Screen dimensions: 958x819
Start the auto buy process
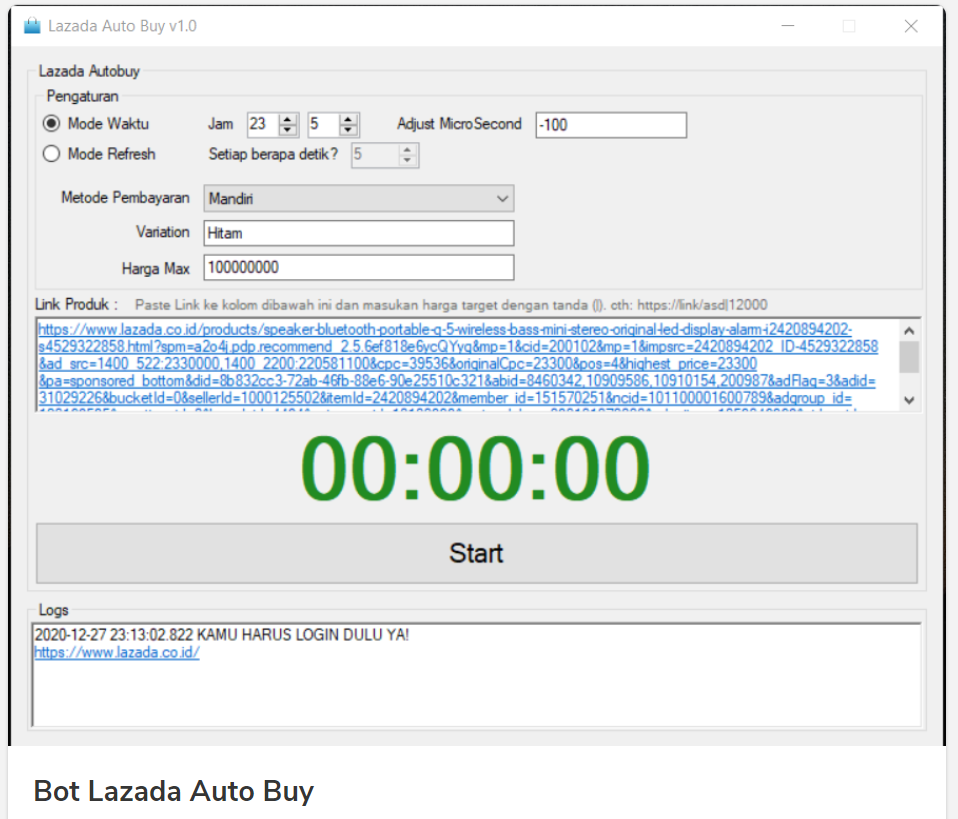[x=477, y=553]
